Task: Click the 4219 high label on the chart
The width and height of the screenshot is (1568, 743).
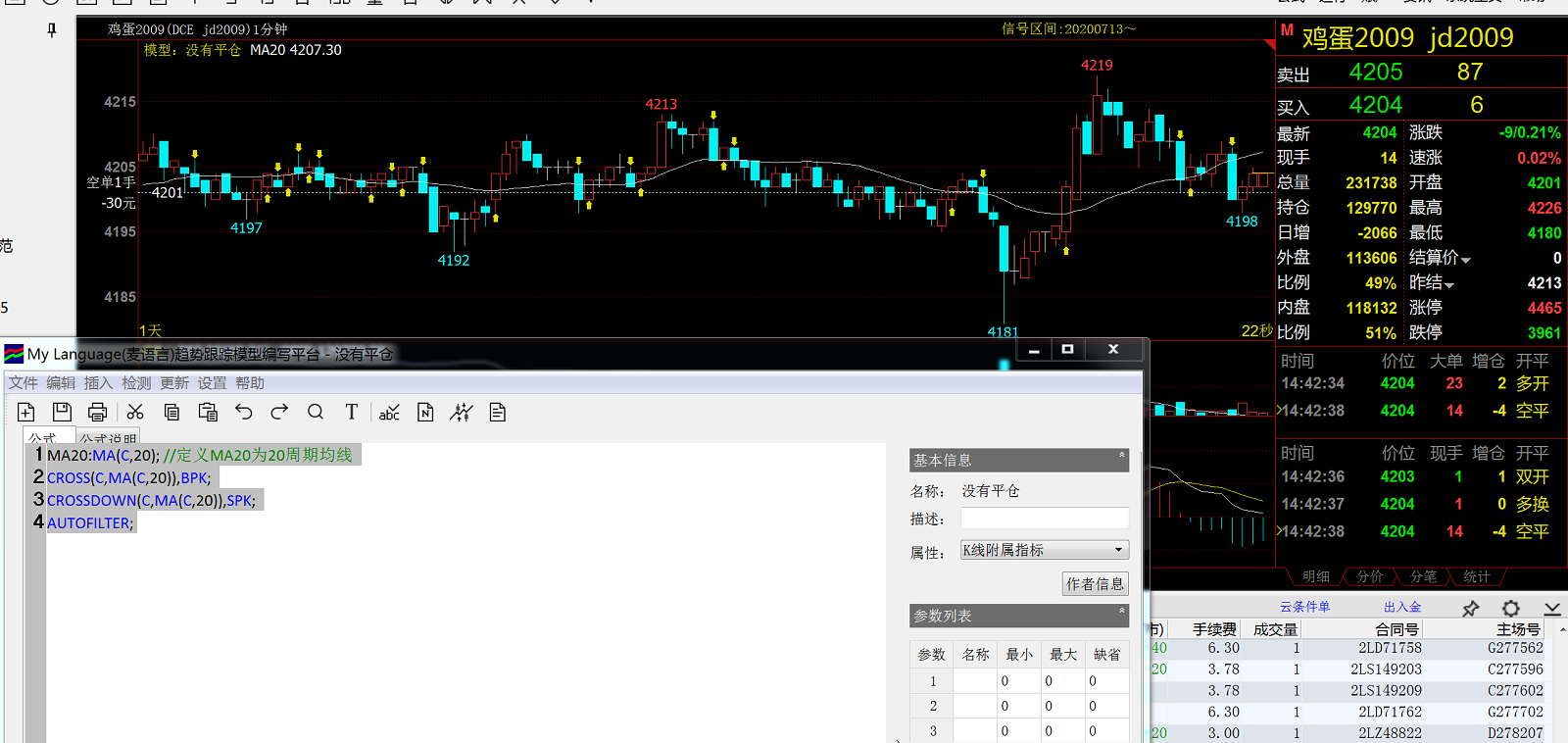Action: [x=1097, y=66]
